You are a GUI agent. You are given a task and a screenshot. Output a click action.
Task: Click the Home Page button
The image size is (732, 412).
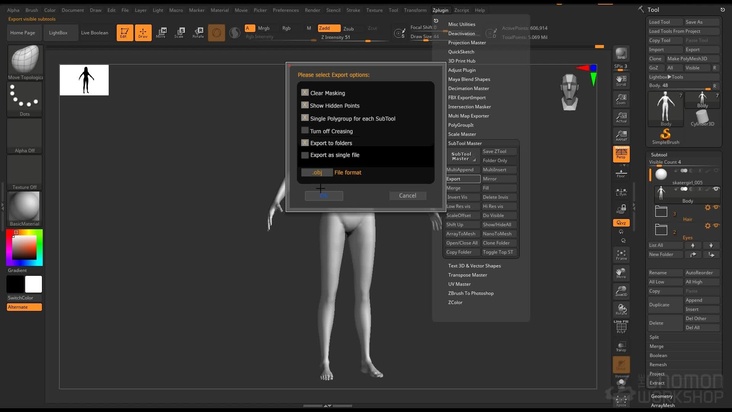[x=23, y=33]
